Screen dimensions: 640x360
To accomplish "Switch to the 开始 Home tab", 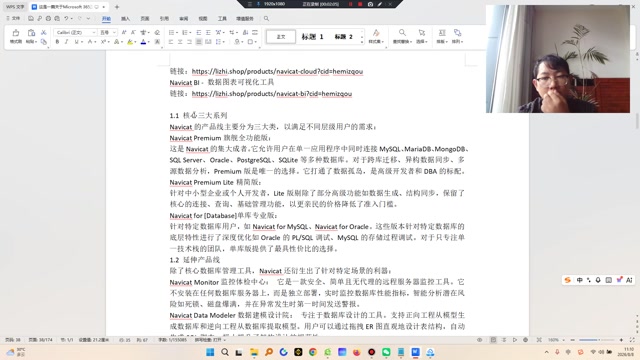I will [x=106, y=18].
